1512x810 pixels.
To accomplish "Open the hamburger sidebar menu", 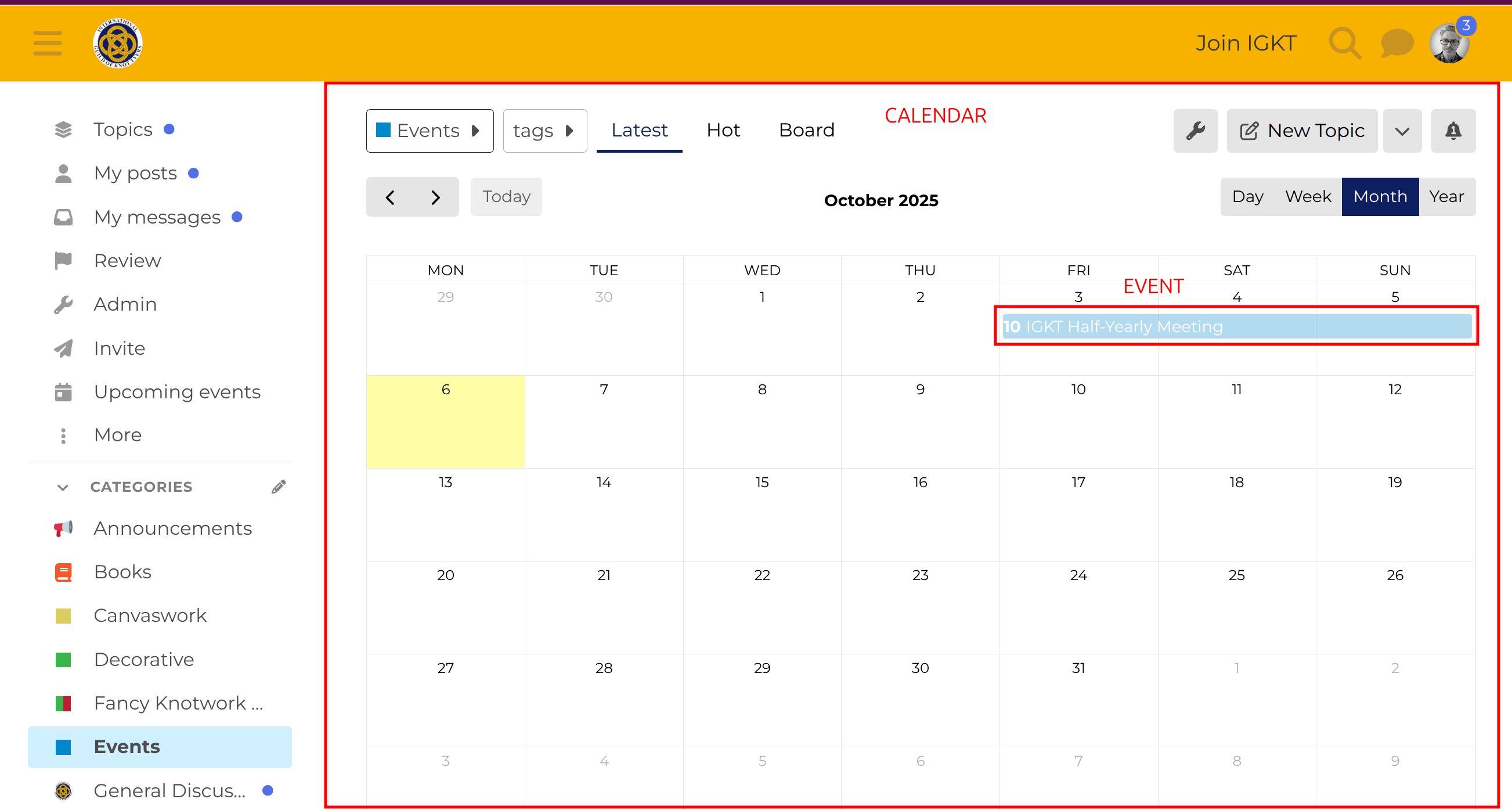I will click(x=47, y=44).
